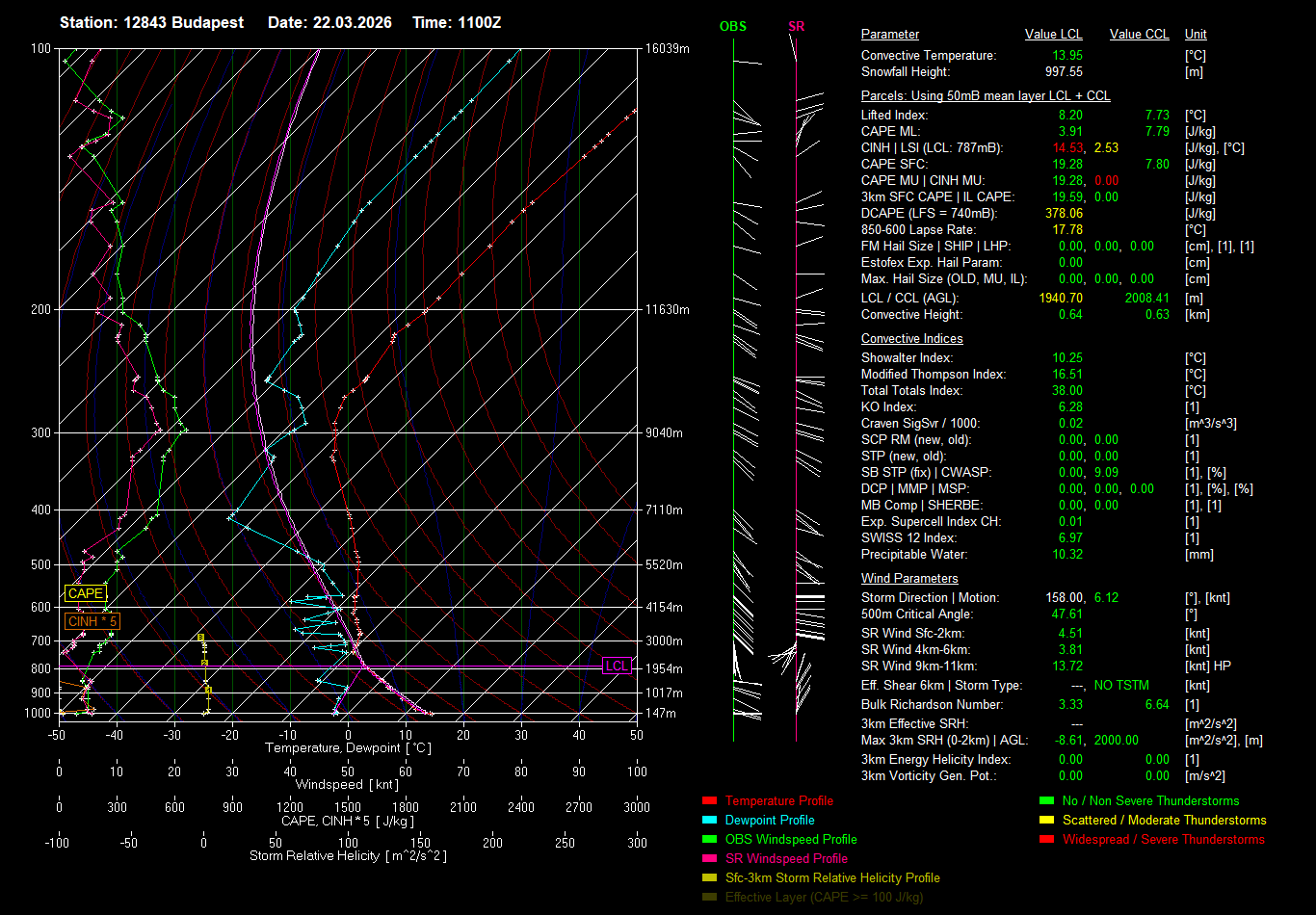The image size is (1316, 915).
Task: Click the Parameter column header
Action: coord(889,35)
